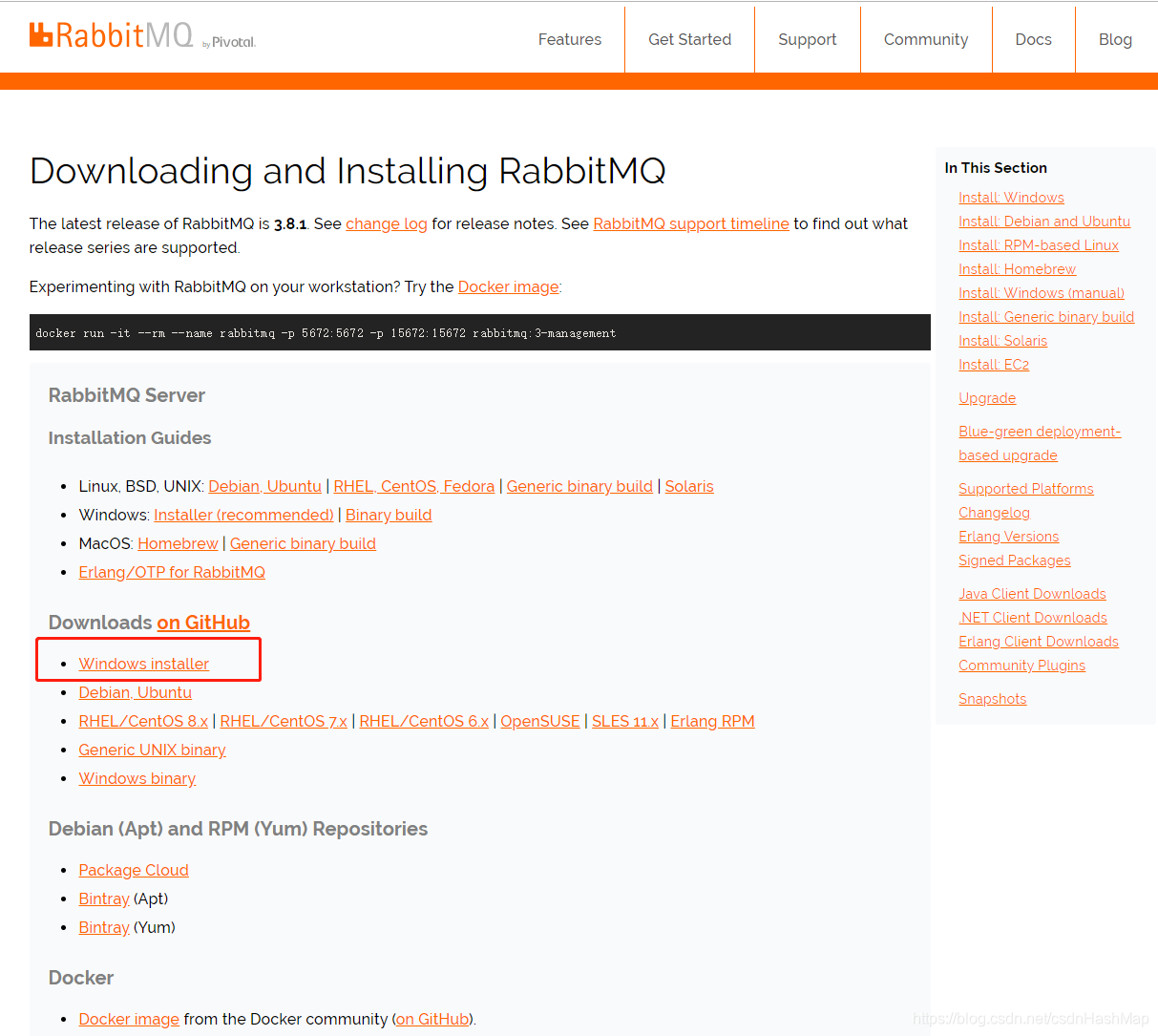The width and height of the screenshot is (1158, 1036).
Task: Open Blue-green deployment-based upgrade link
Action: pos(1040,443)
